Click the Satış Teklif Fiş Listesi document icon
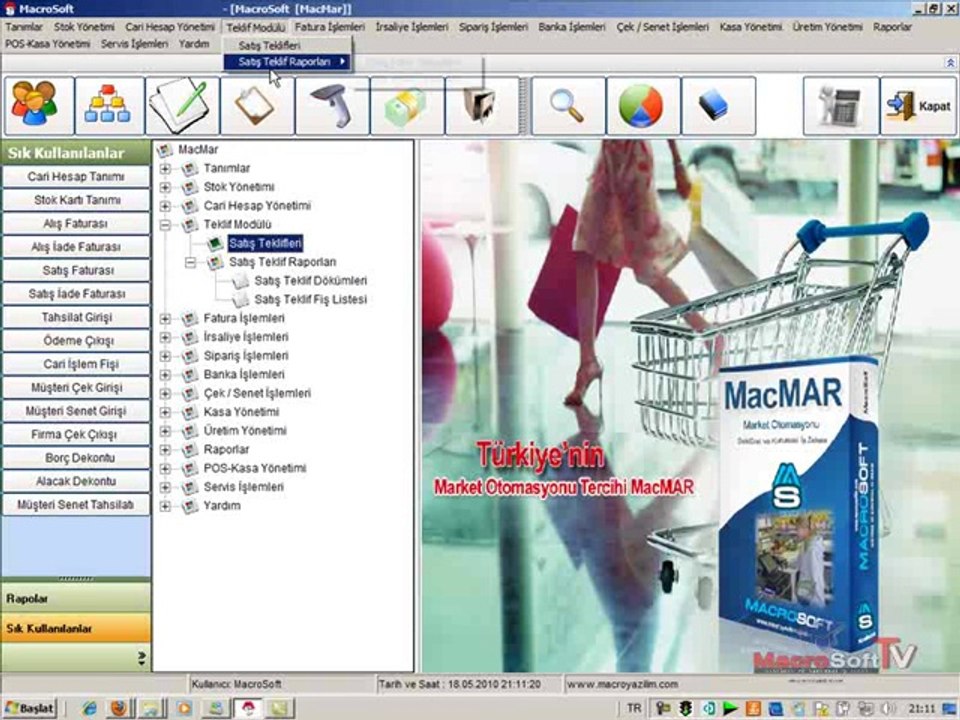 [x=241, y=300]
